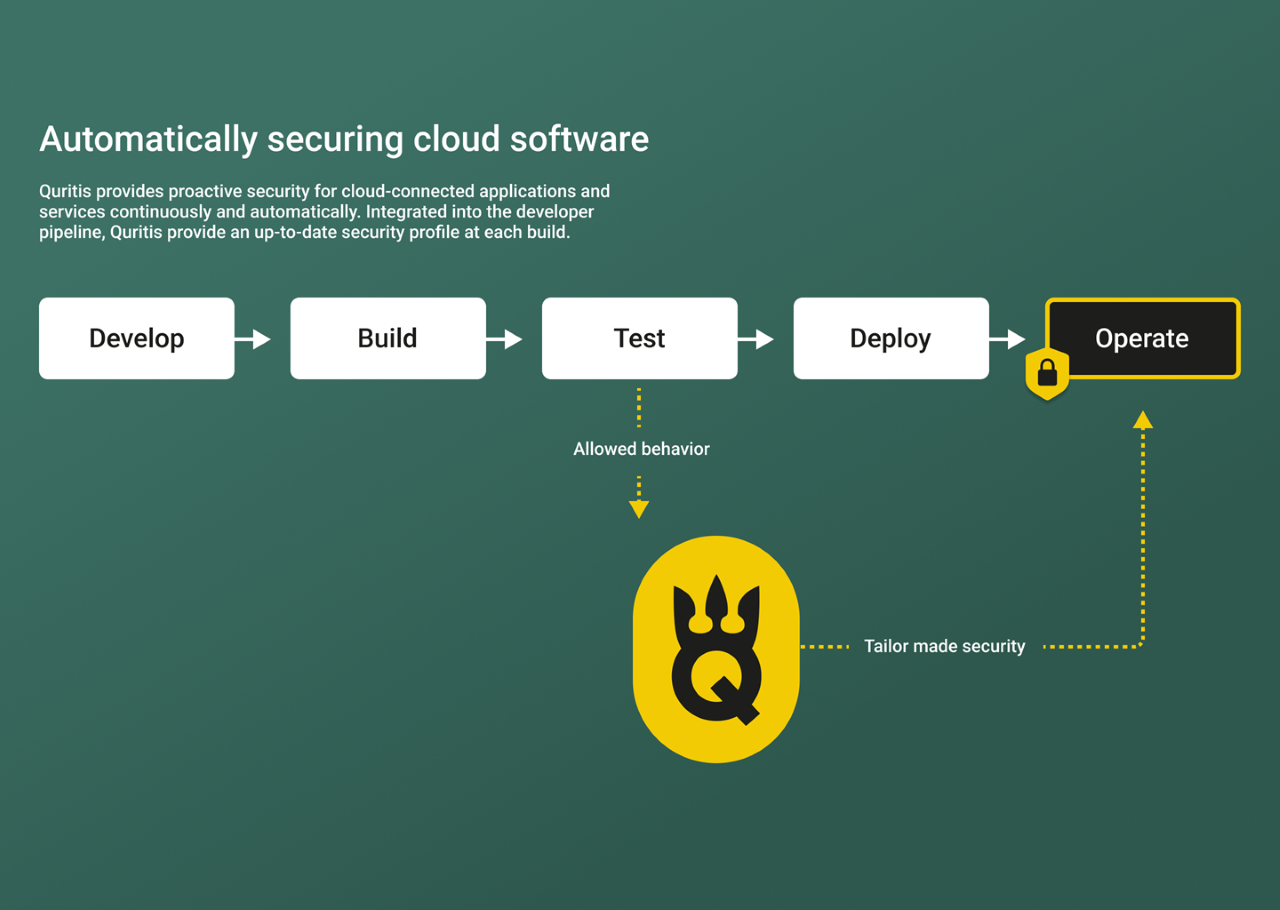Click the yellow up arrowhead below Operate
The image size is (1280, 910).
coord(1143,420)
